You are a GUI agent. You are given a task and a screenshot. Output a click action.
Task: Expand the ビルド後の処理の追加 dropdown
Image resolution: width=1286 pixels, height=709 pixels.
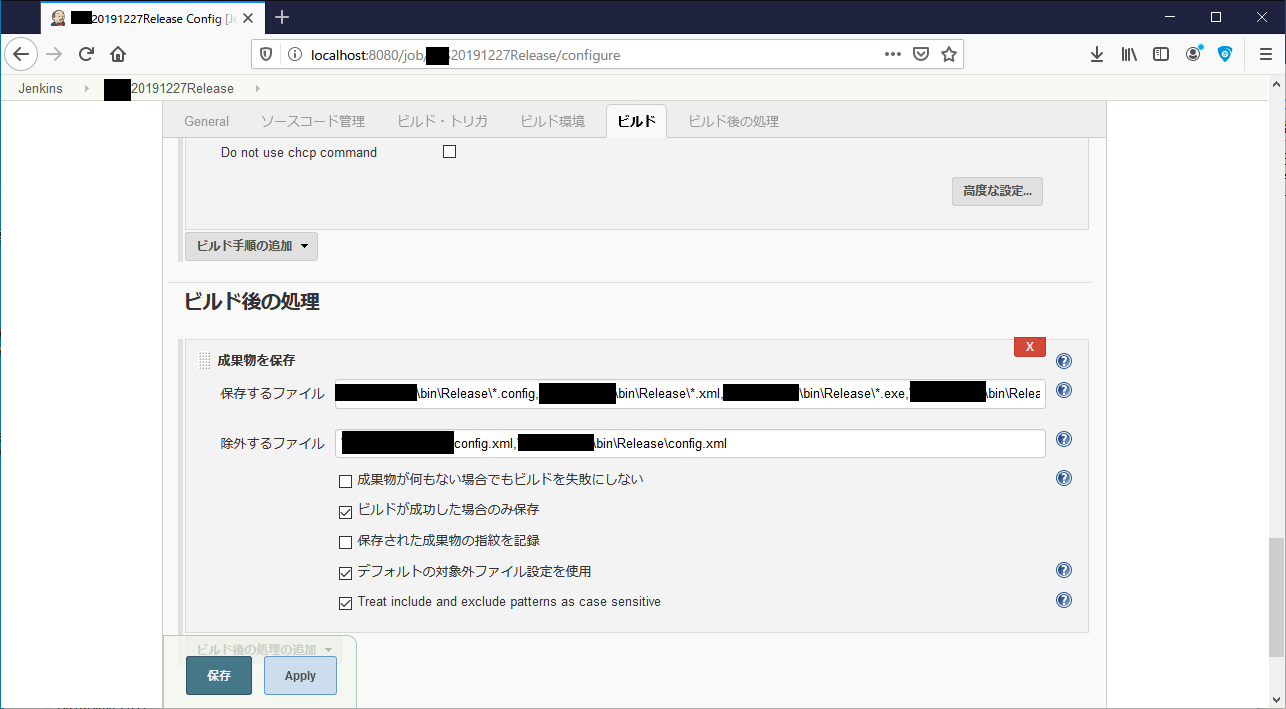click(x=264, y=649)
